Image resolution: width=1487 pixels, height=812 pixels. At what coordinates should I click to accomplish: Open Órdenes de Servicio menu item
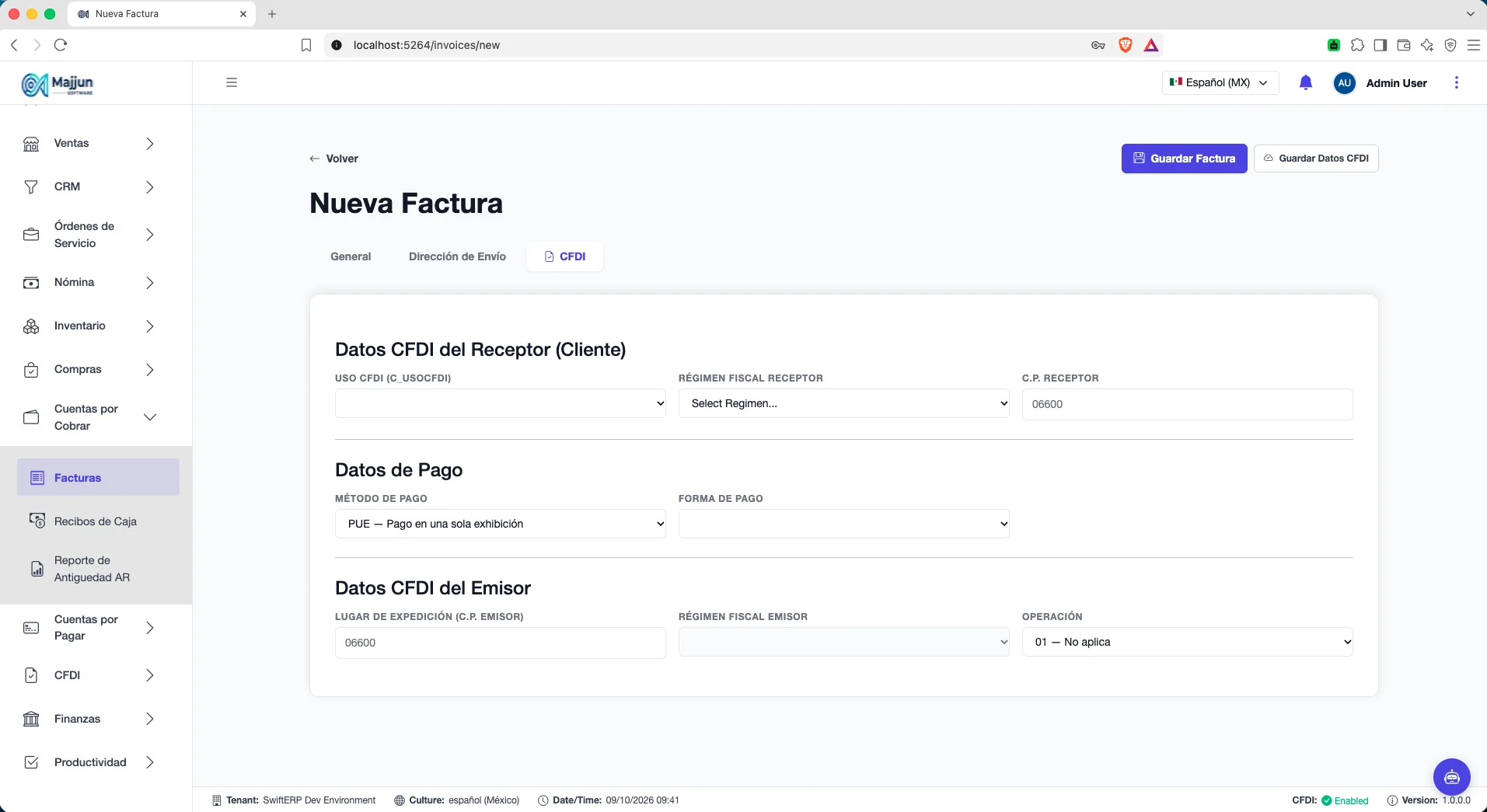click(96, 235)
